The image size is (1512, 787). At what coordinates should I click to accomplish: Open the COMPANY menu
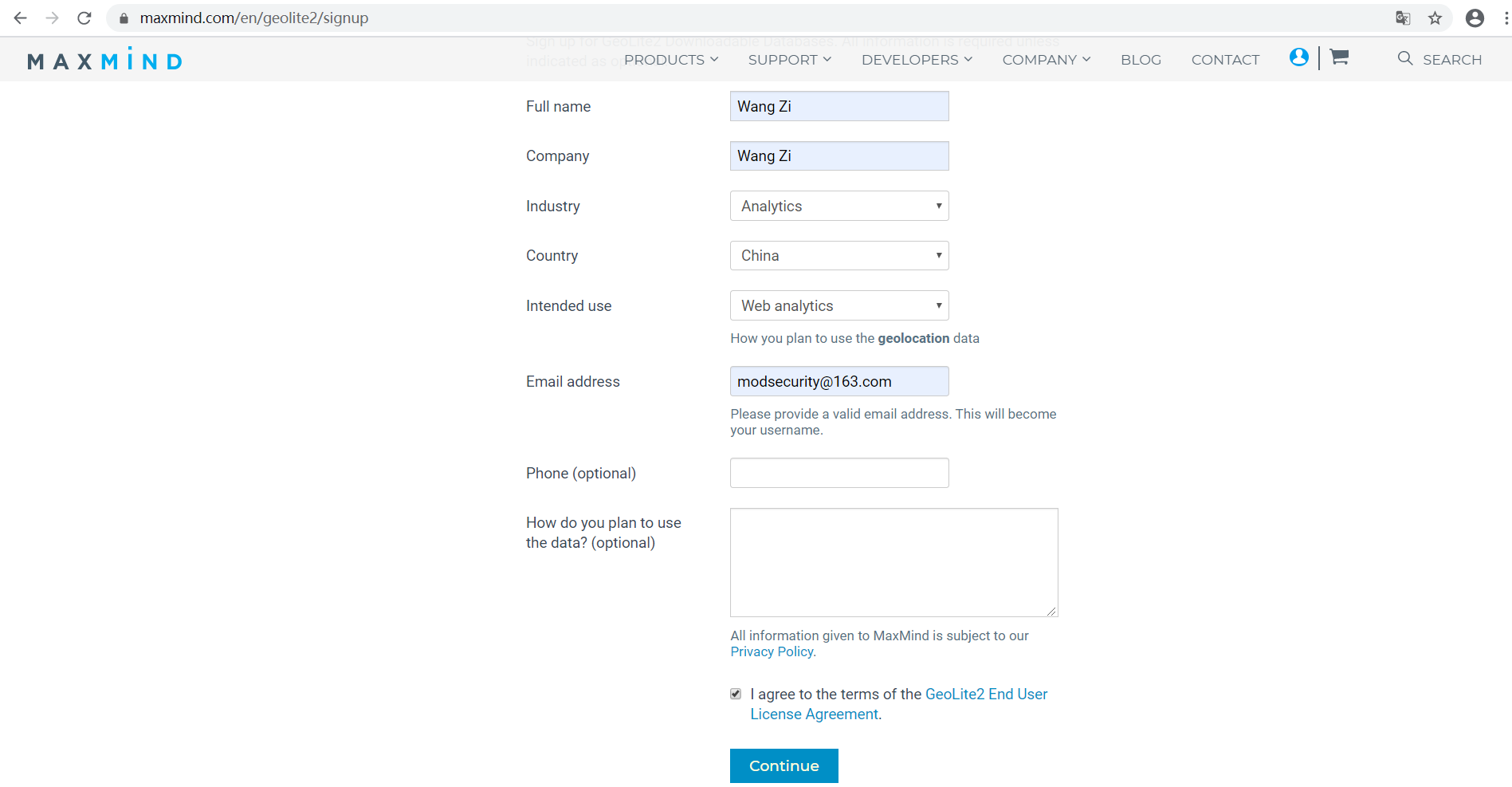[x=1047, y=60]
